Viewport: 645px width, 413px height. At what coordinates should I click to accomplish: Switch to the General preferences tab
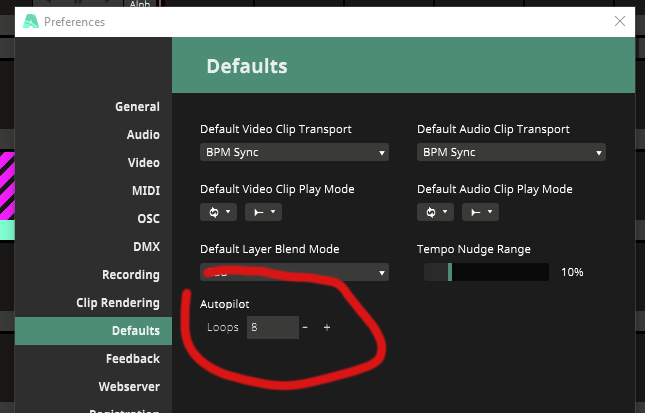[137, 107]
